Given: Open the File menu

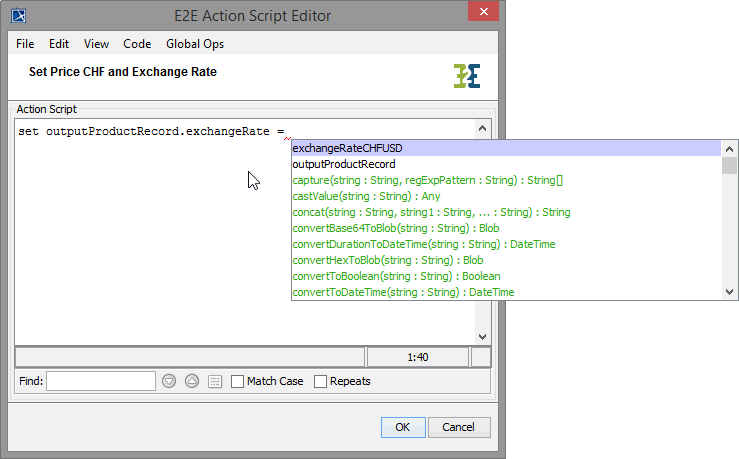Looking at the screenshot, I should 25,44.
